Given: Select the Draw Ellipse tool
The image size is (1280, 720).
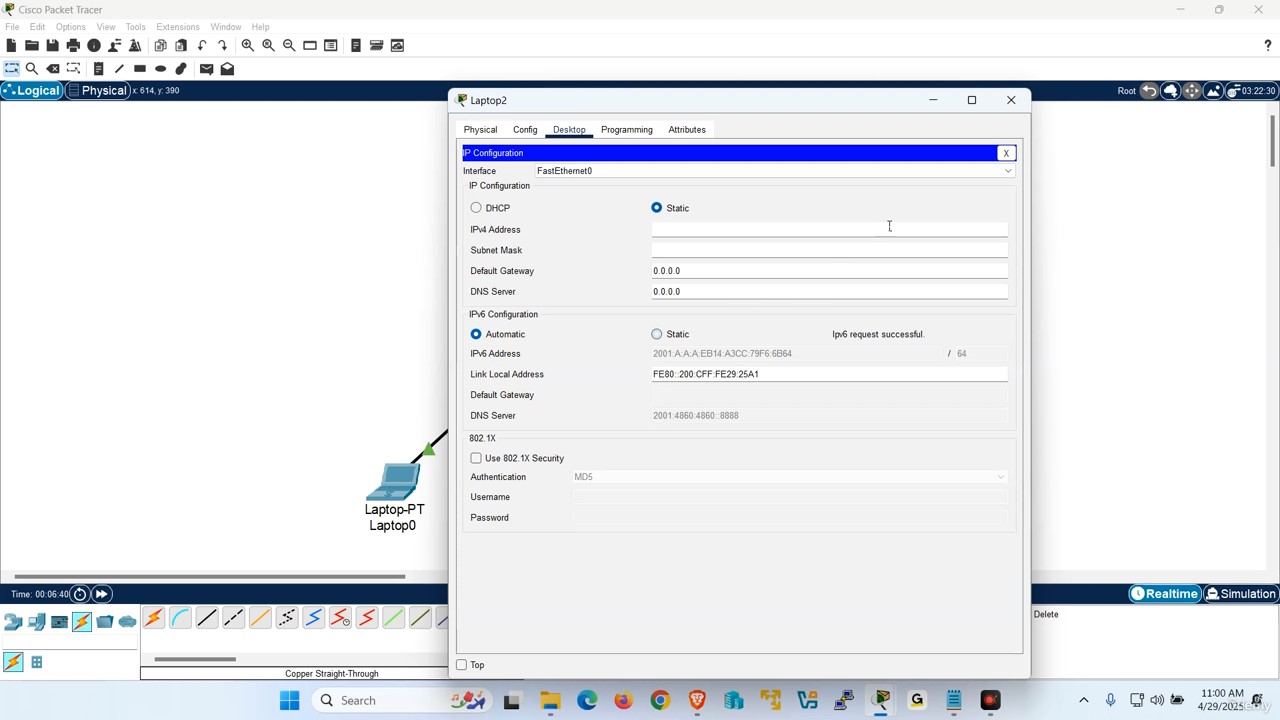Looking at the screenshot, I should (160, 69).
